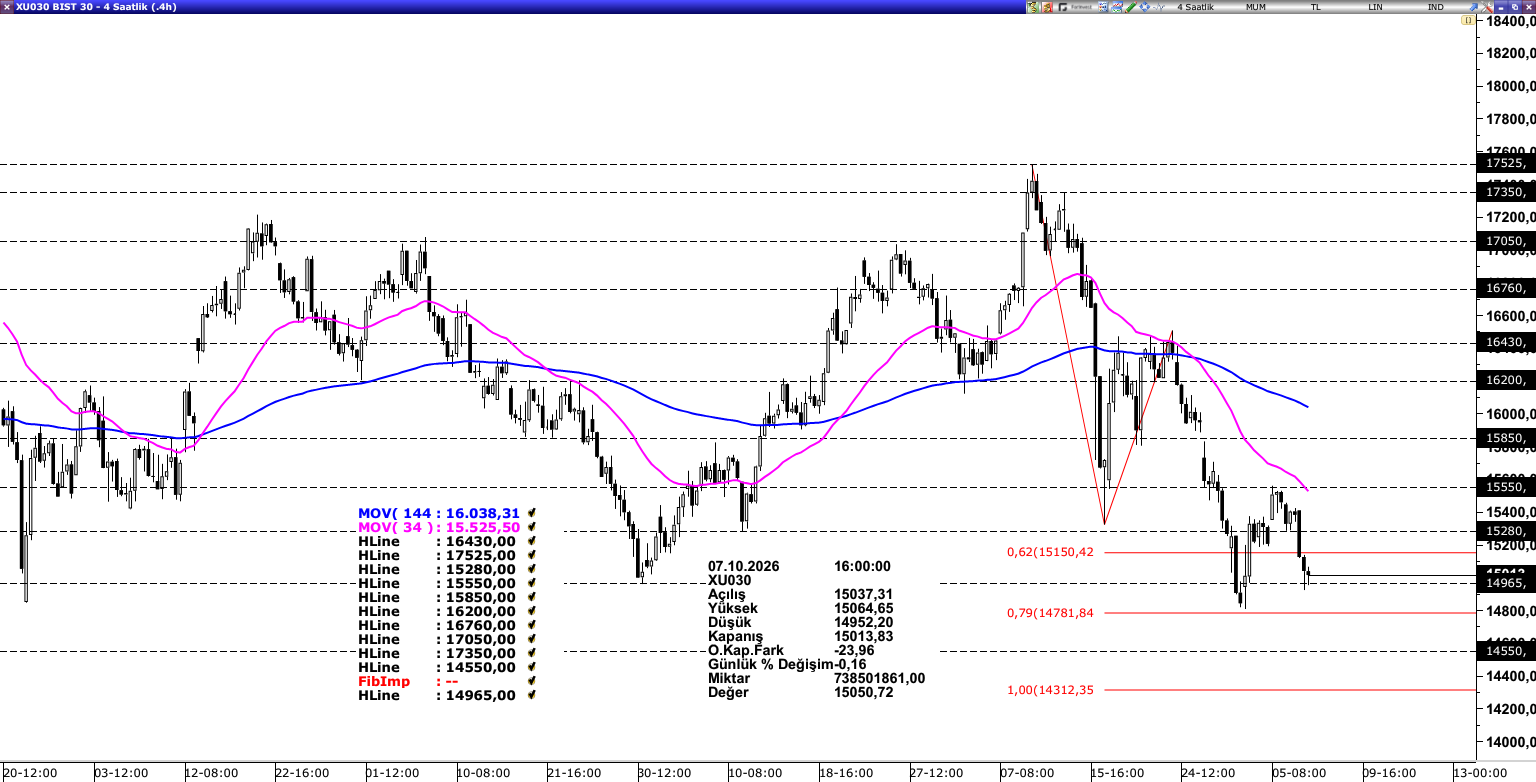Click the chart icon left of the pencil

tap(1115, 7)
